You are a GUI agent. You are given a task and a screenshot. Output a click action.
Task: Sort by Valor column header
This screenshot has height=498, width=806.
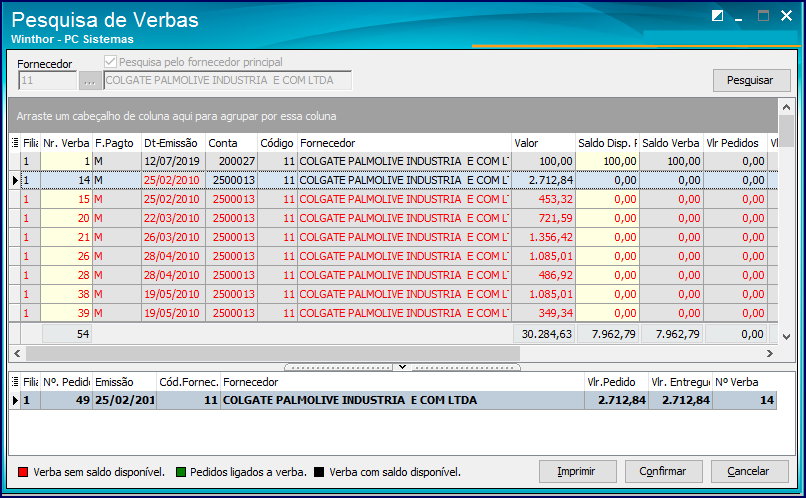pyautogui.click(x=543, y=143)
